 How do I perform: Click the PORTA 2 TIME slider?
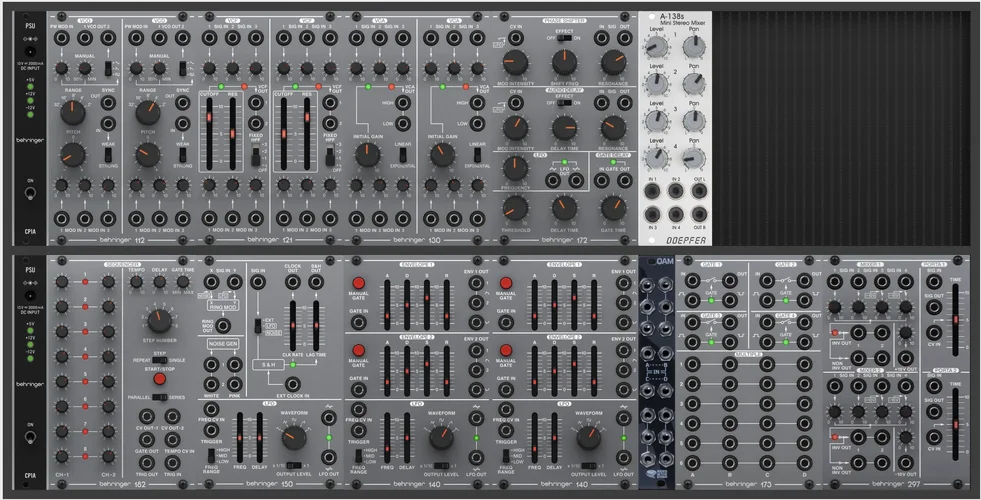[x=955, y=425]
